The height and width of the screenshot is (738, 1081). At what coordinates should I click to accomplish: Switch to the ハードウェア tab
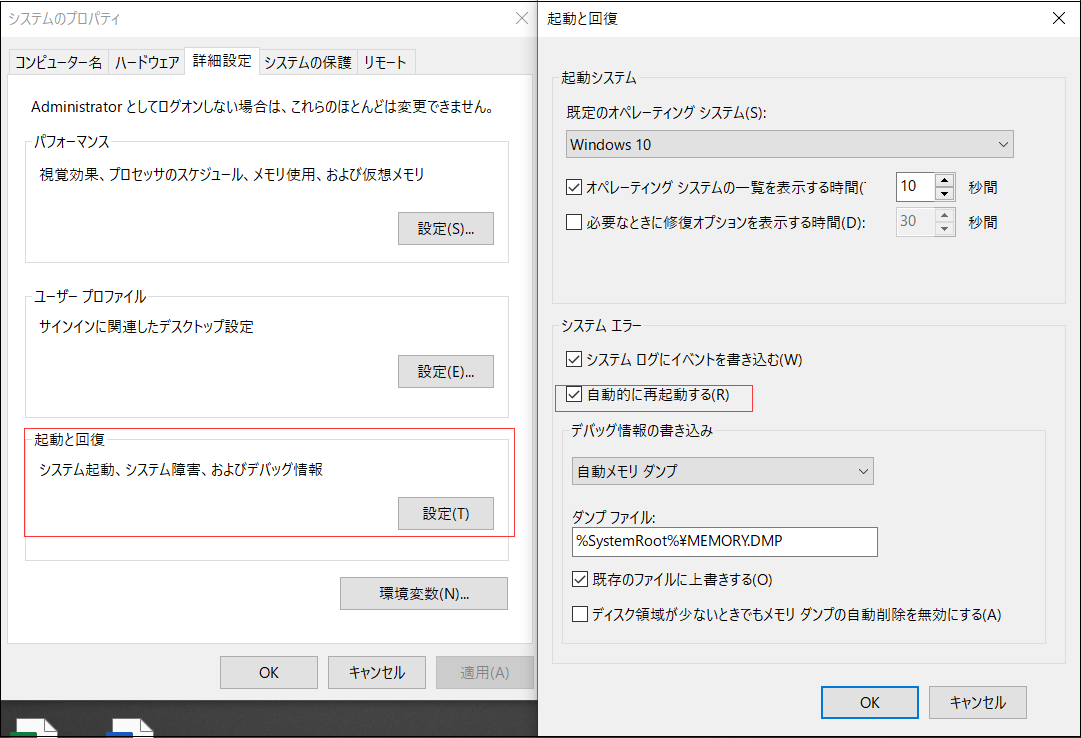(x=147, y=63)
